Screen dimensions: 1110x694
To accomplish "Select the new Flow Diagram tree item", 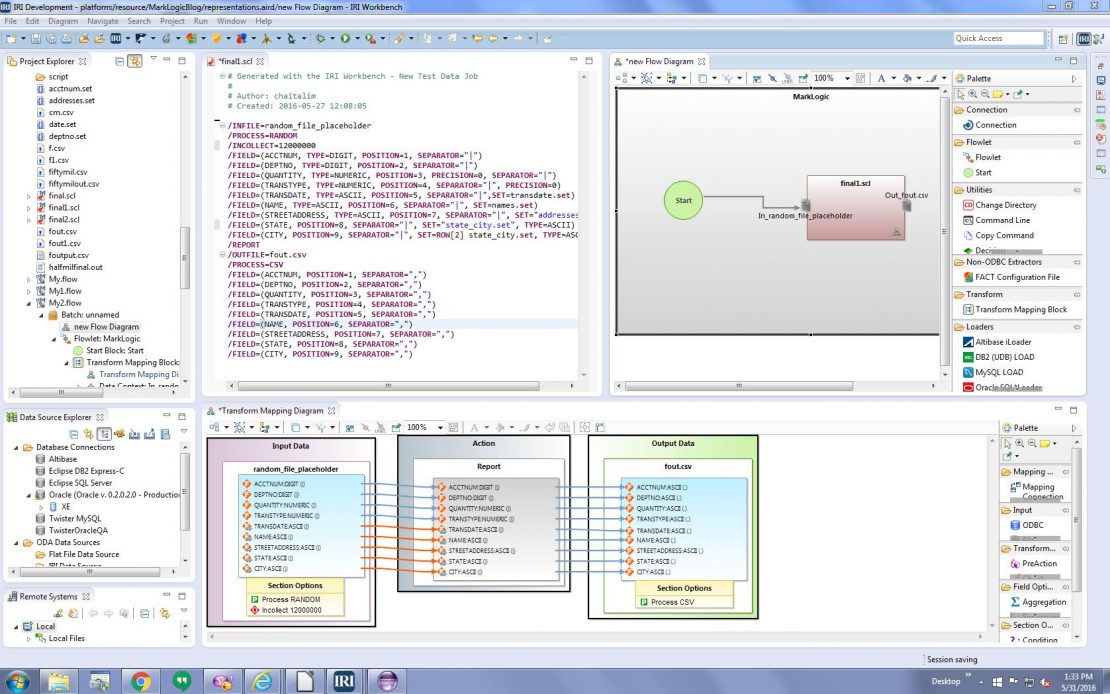I will [x=101, y=327].
